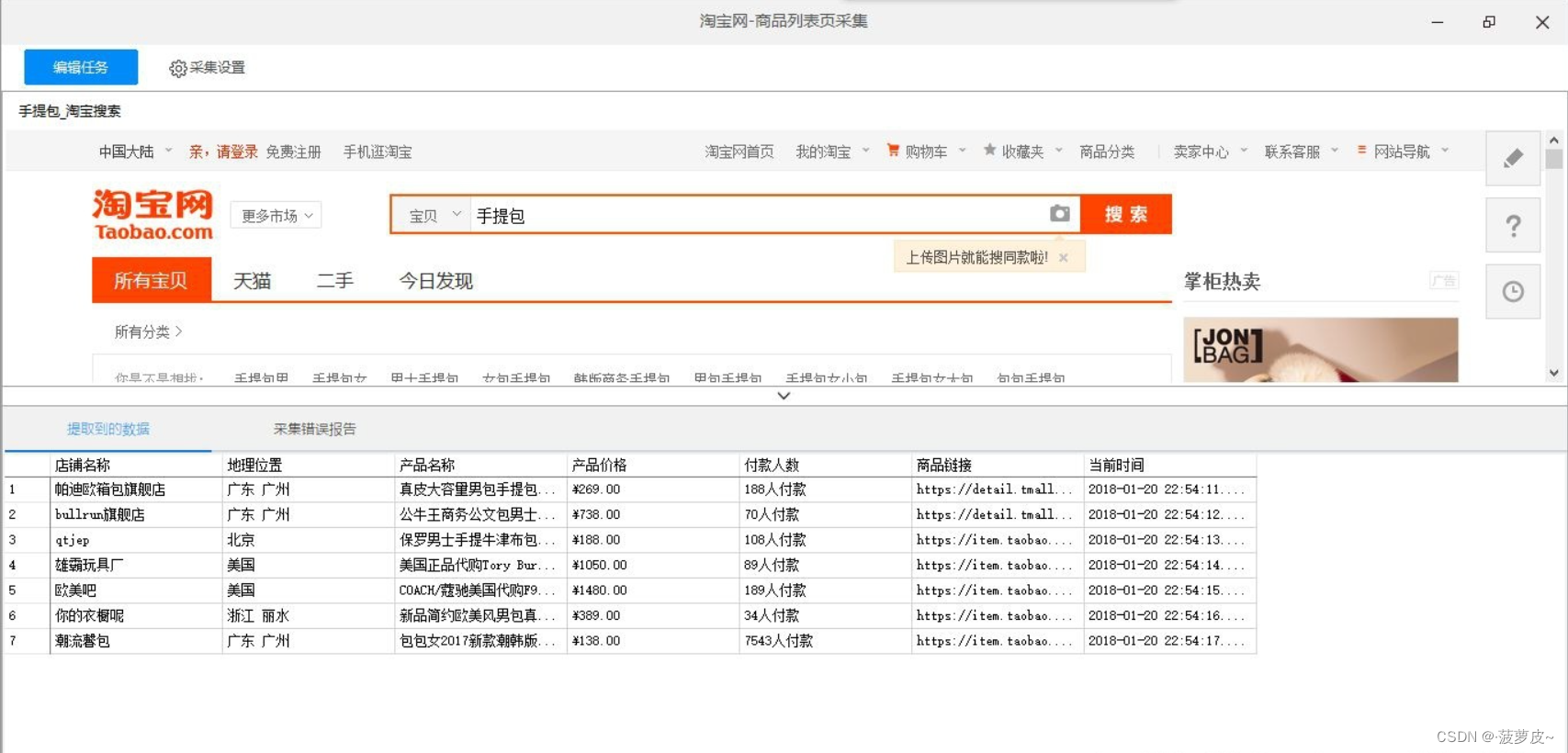
Task: Click the 地理位置 column header
Action: (309, 465)
